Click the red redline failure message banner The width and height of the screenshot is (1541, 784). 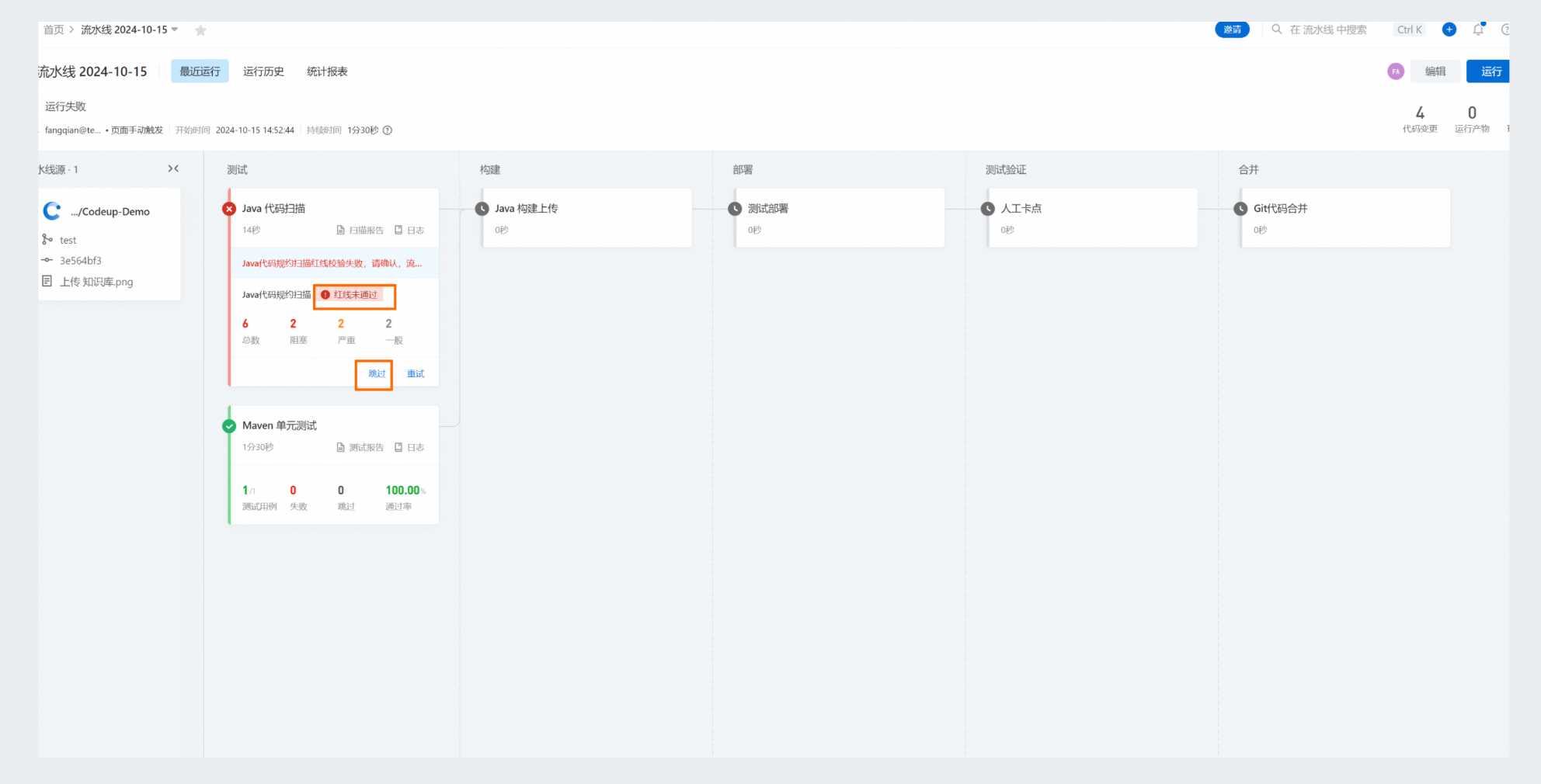[x=335, y=263]
